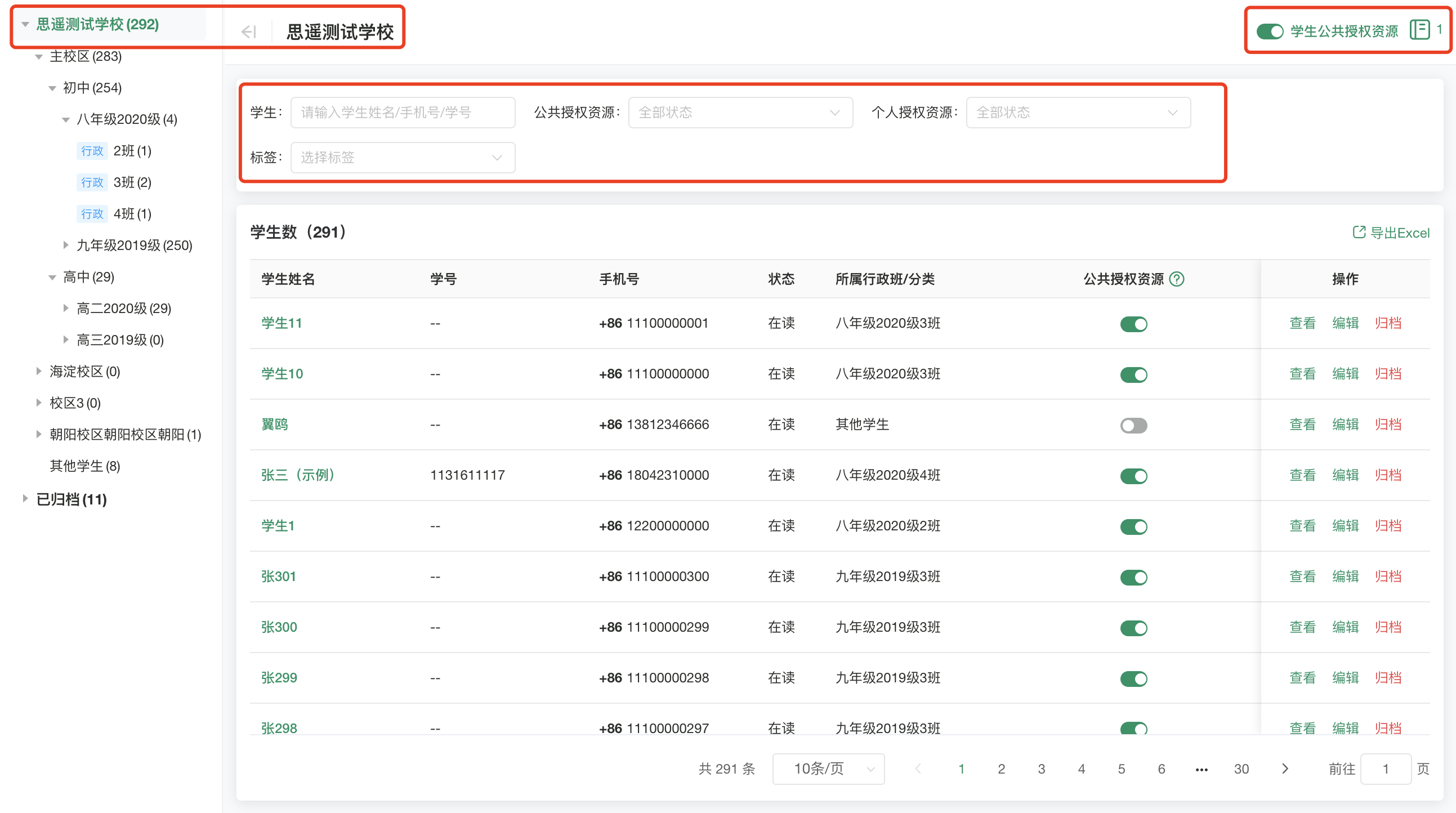Toggle public resource switch for 张301
1456x813 pixels.
[1133, 577]
